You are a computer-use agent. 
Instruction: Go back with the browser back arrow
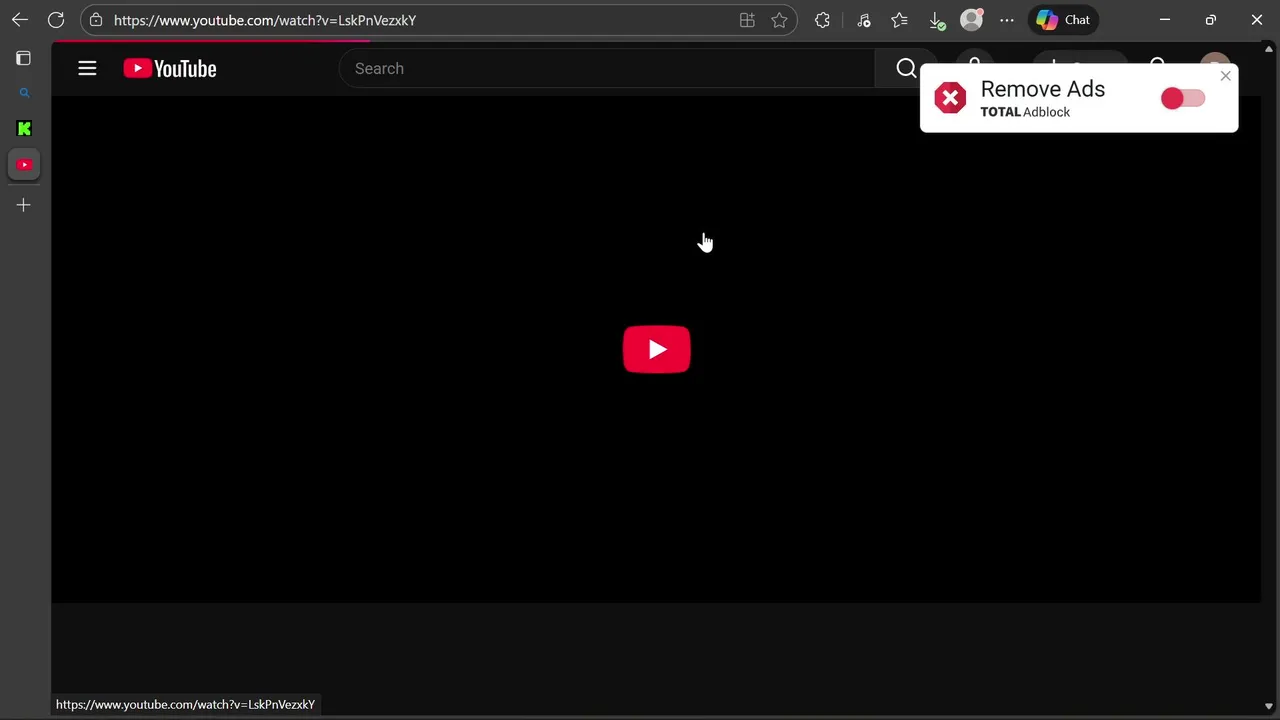[20, 20]
